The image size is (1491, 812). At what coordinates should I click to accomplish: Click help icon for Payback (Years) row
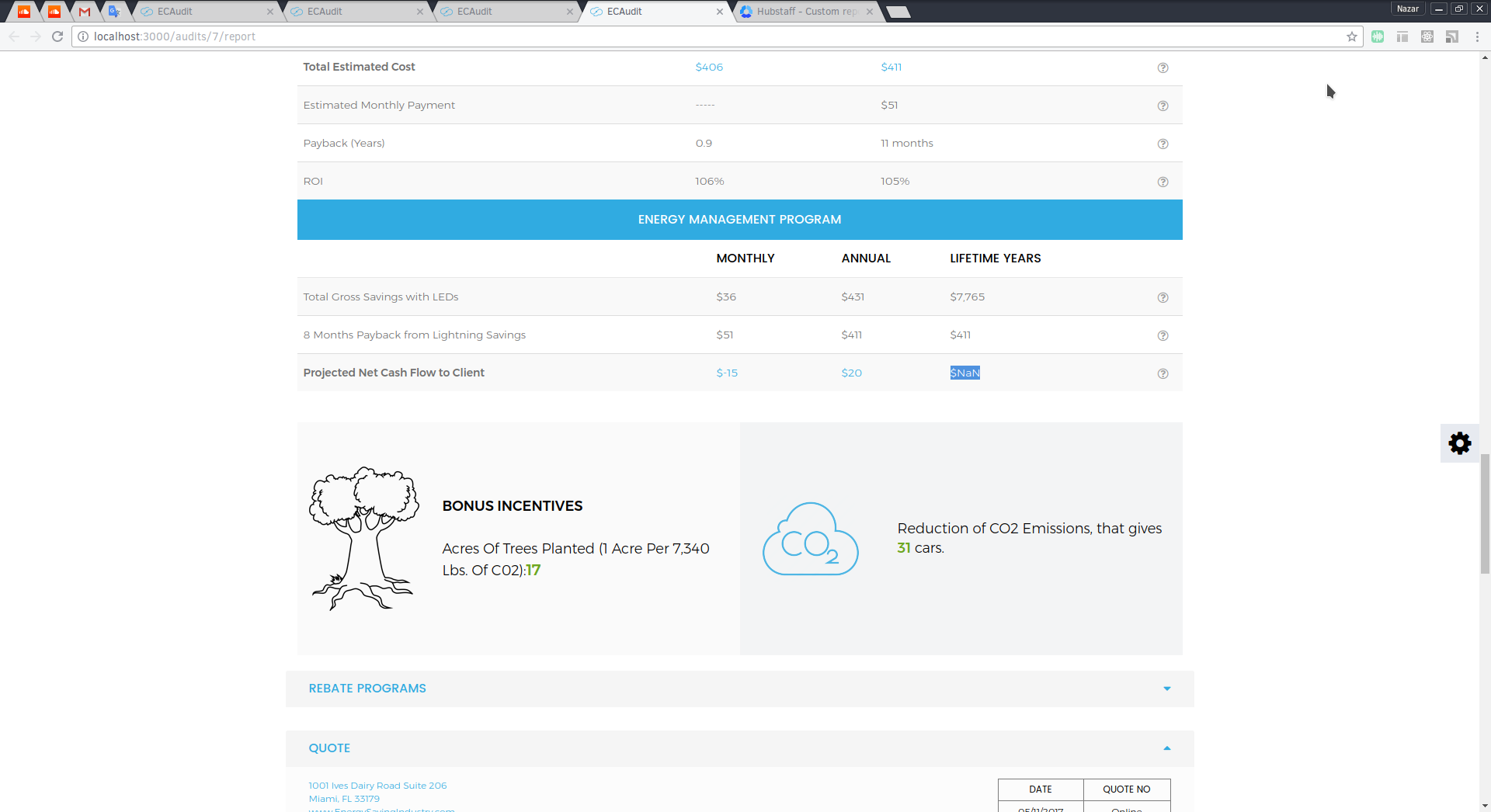point(1163,144)
